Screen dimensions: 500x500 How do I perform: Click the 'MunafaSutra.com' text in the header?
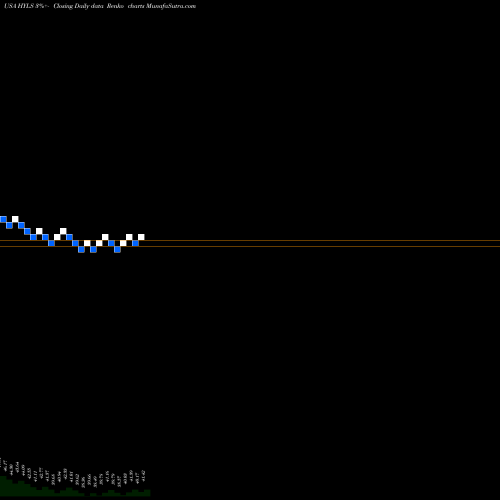coord(171,6)
